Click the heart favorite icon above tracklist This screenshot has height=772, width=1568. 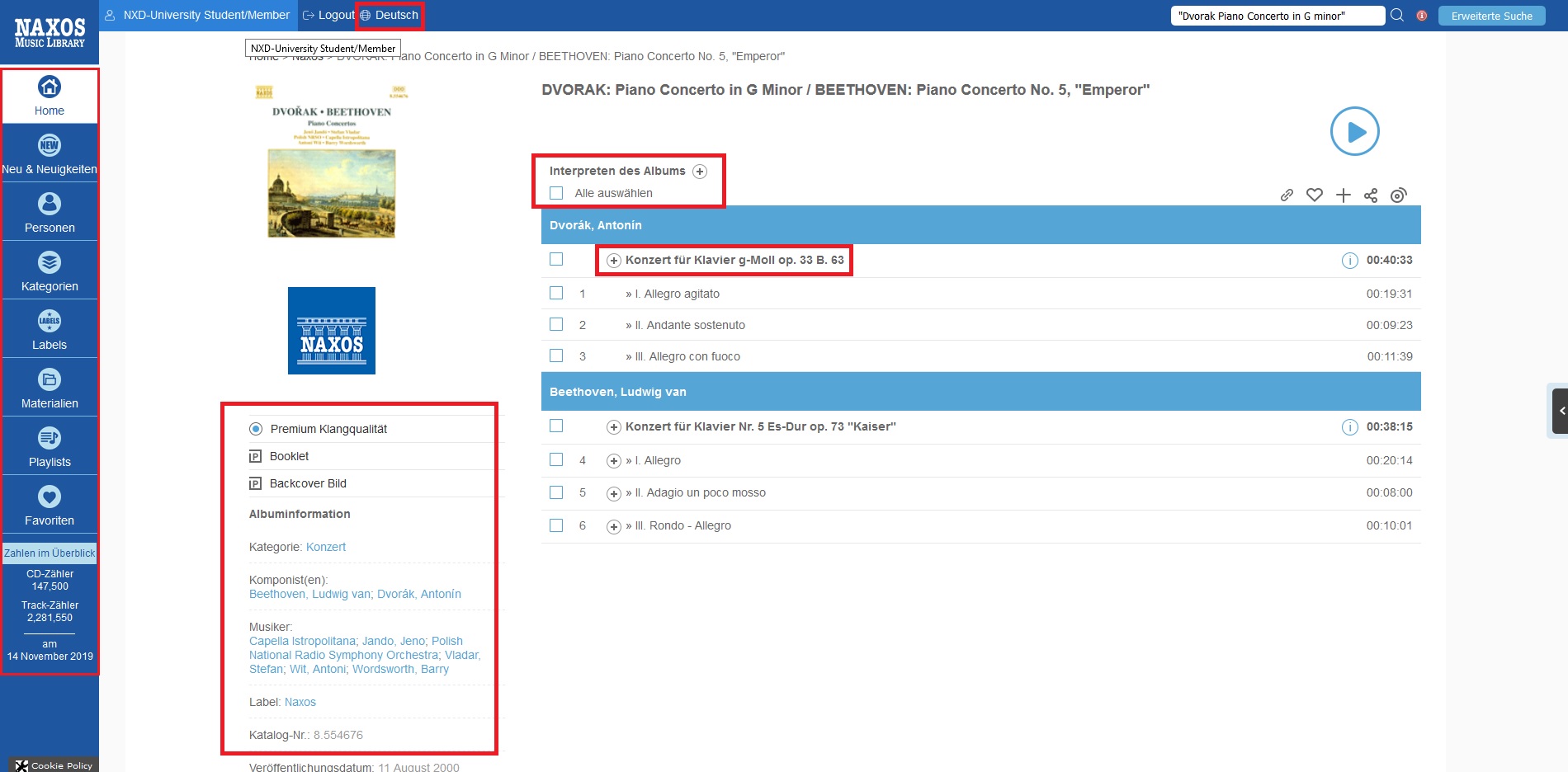(x=1315, y=195)
